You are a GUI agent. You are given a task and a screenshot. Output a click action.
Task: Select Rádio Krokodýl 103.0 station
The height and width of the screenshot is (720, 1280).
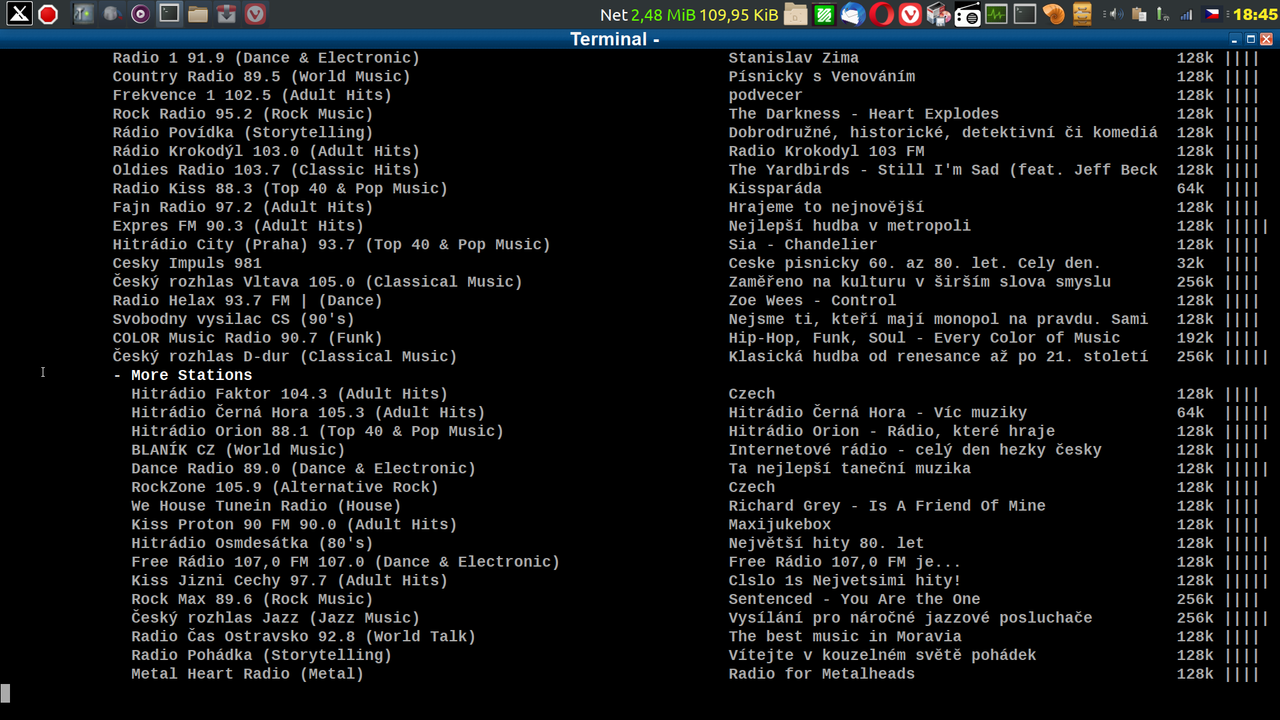266,151
